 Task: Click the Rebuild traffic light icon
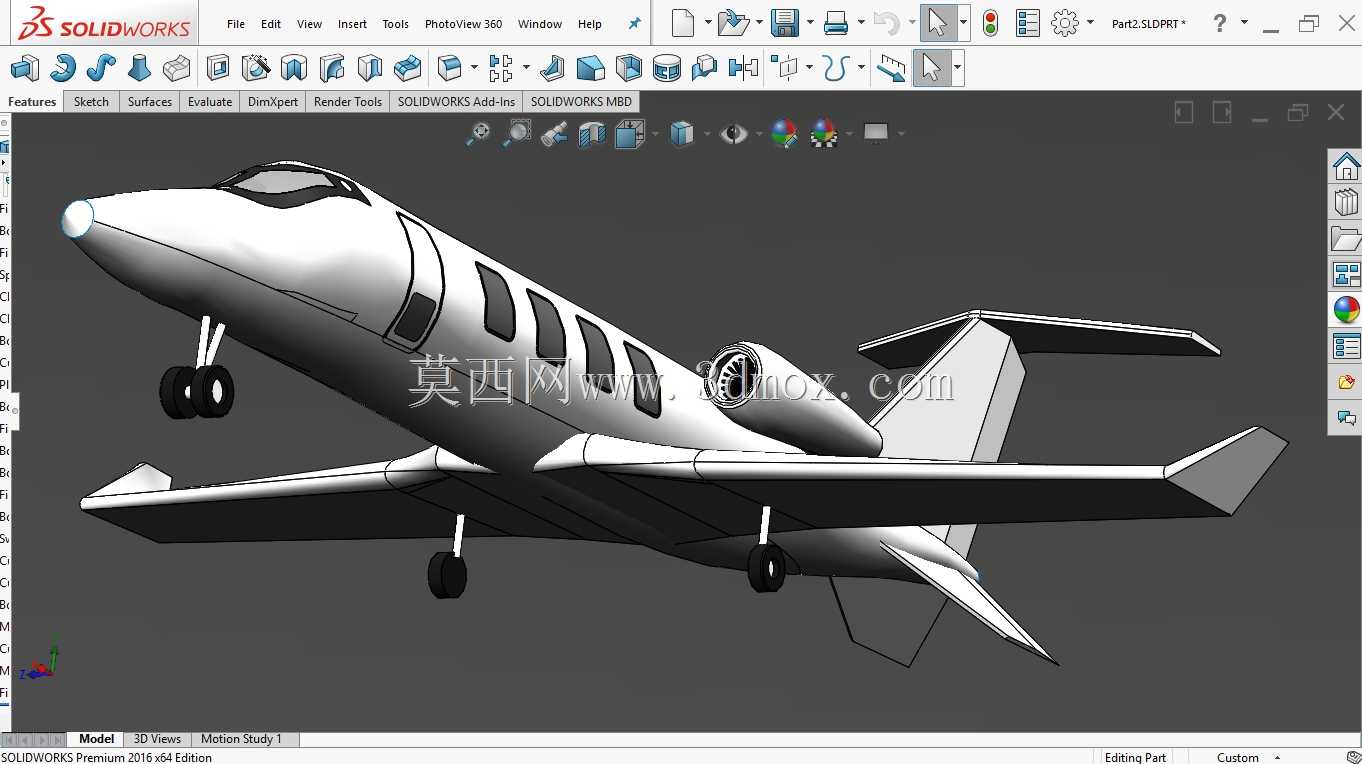990,23
